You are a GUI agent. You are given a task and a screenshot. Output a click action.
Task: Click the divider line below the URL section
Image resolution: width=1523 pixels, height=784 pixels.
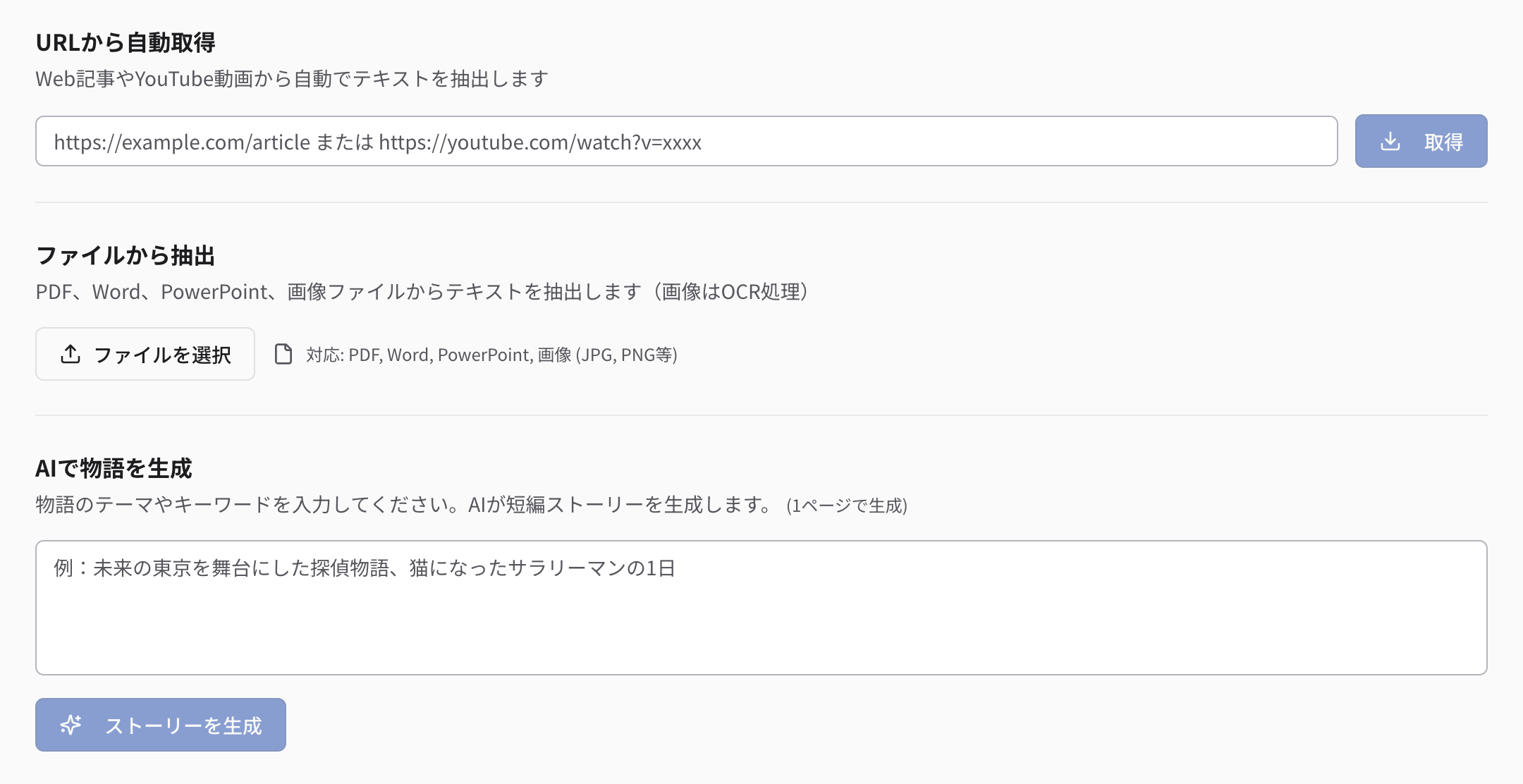[x=760, y=202]
